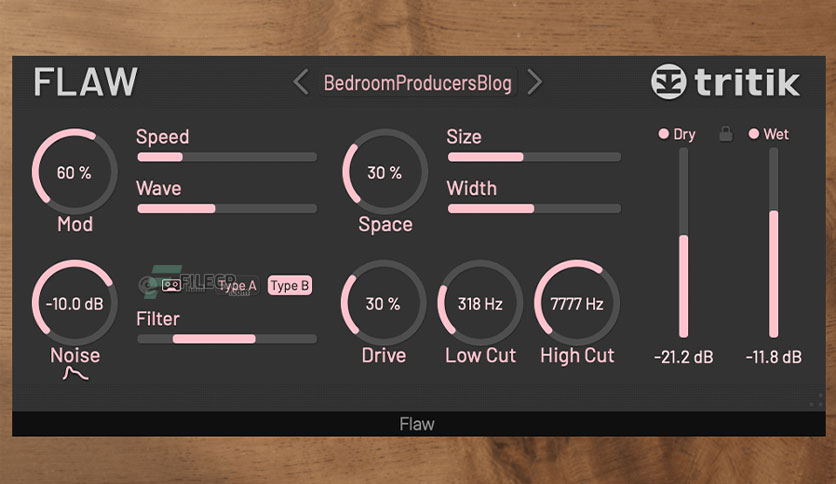The width and height of the screenshot is (836, 484).
Task: Open the BedroomProducersBlog preset menu
Action: pyautogui.click(x=417, y=83)
